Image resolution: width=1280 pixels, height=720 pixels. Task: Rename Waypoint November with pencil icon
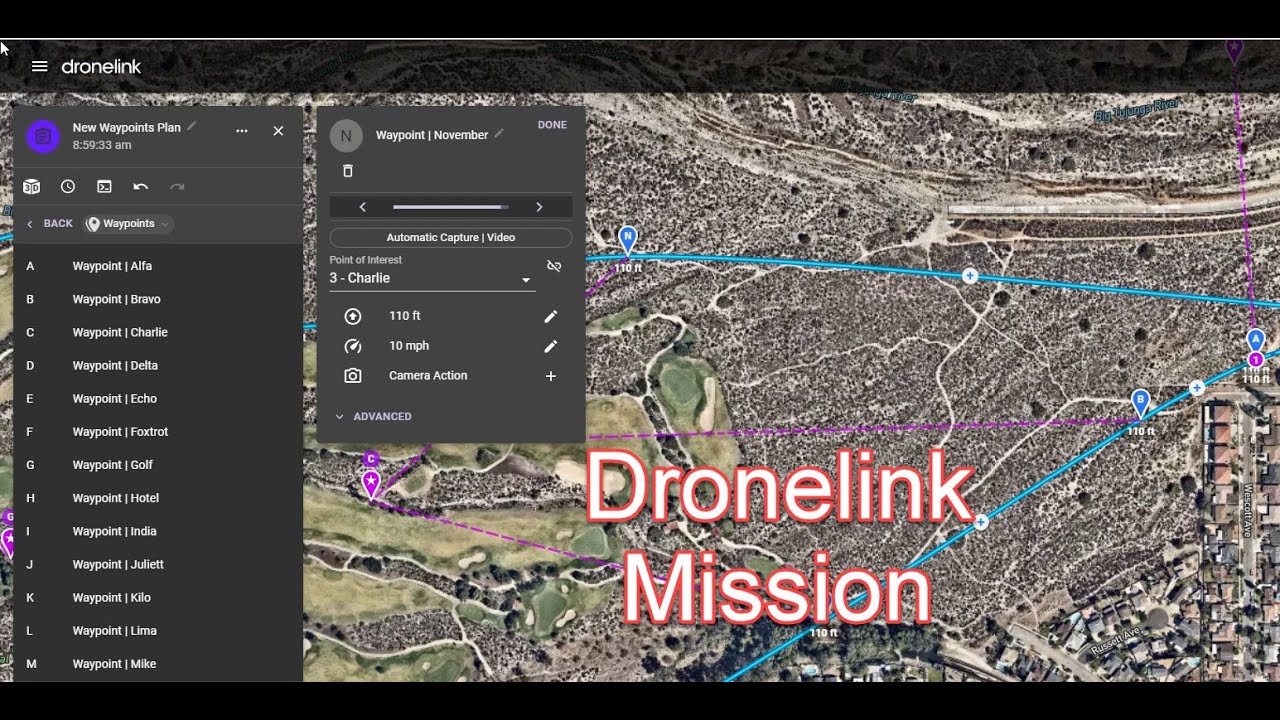pyautogui.click(x=499, y=134)
